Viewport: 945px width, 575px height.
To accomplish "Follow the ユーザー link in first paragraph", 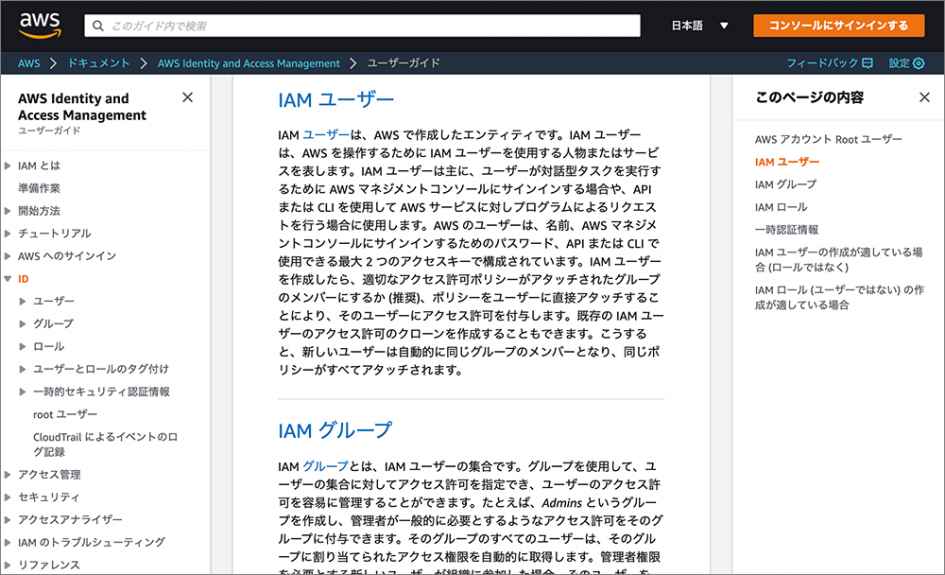I will point(325,135).
